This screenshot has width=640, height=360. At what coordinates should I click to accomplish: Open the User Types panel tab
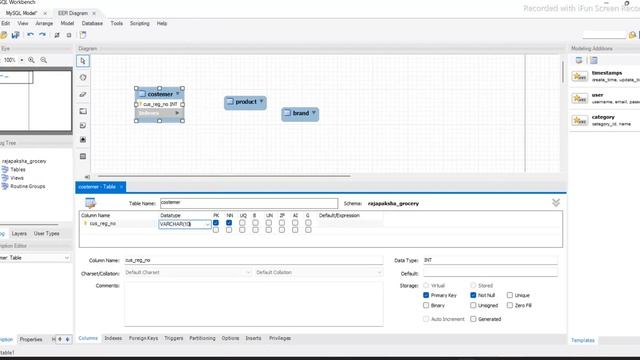click(x=47, y=233)
